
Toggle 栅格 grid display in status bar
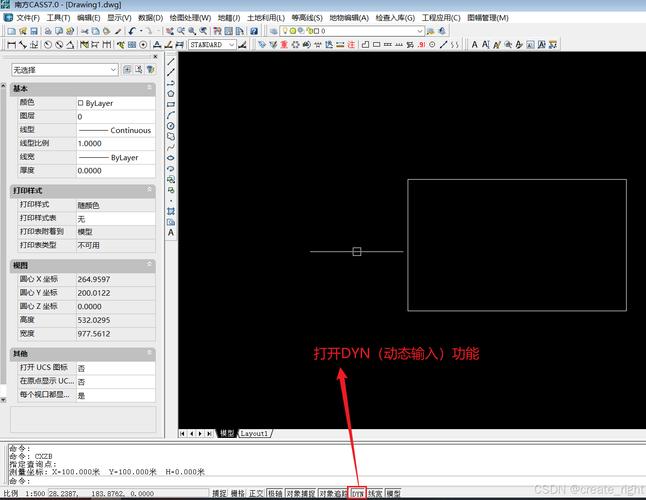(x=238, y=493)
